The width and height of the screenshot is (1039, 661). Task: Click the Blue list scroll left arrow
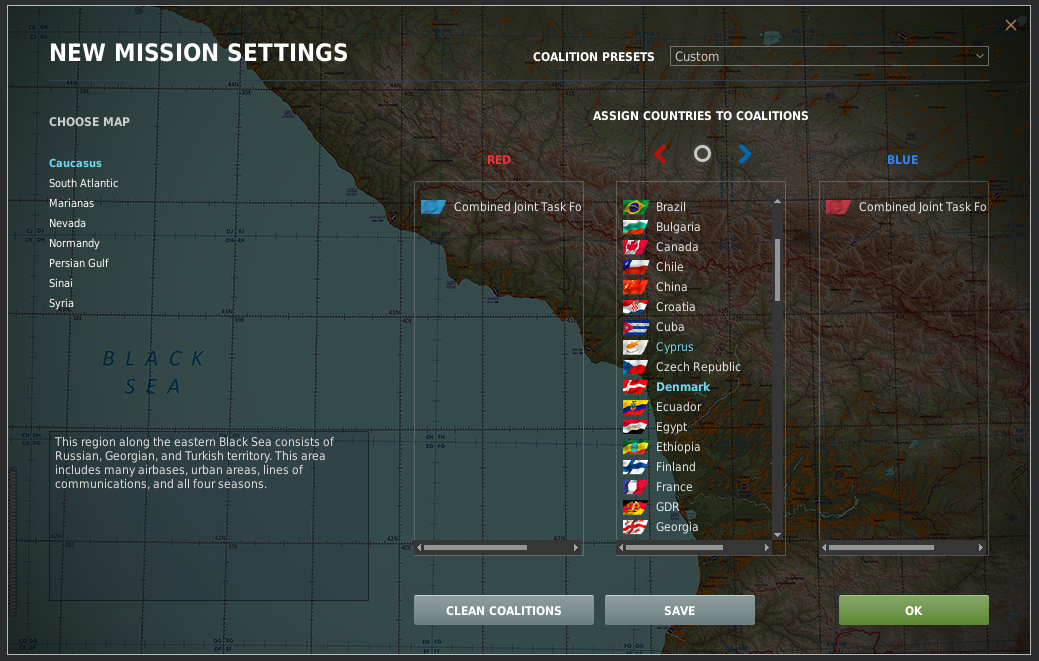(824, 548)
